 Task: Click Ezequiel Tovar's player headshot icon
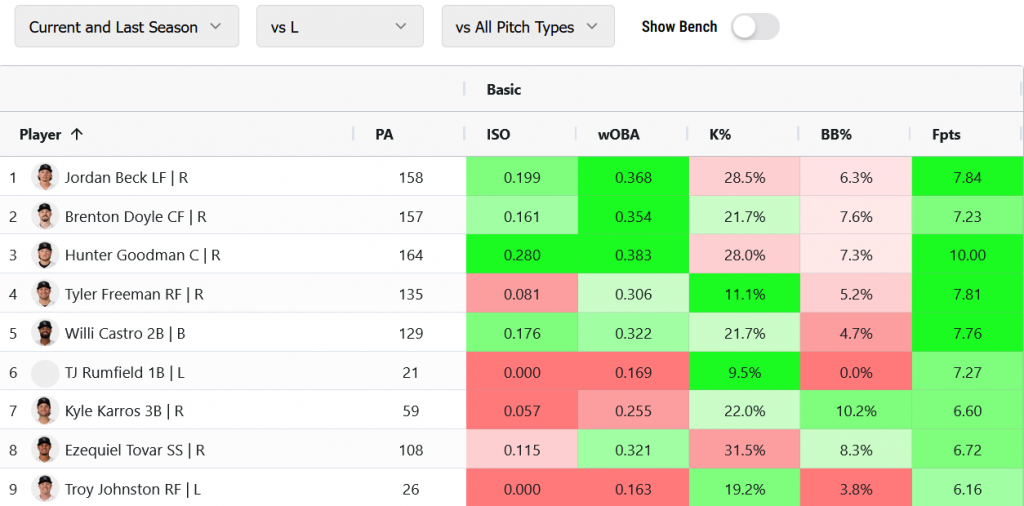pyautogui.click(x=45, y=450)
